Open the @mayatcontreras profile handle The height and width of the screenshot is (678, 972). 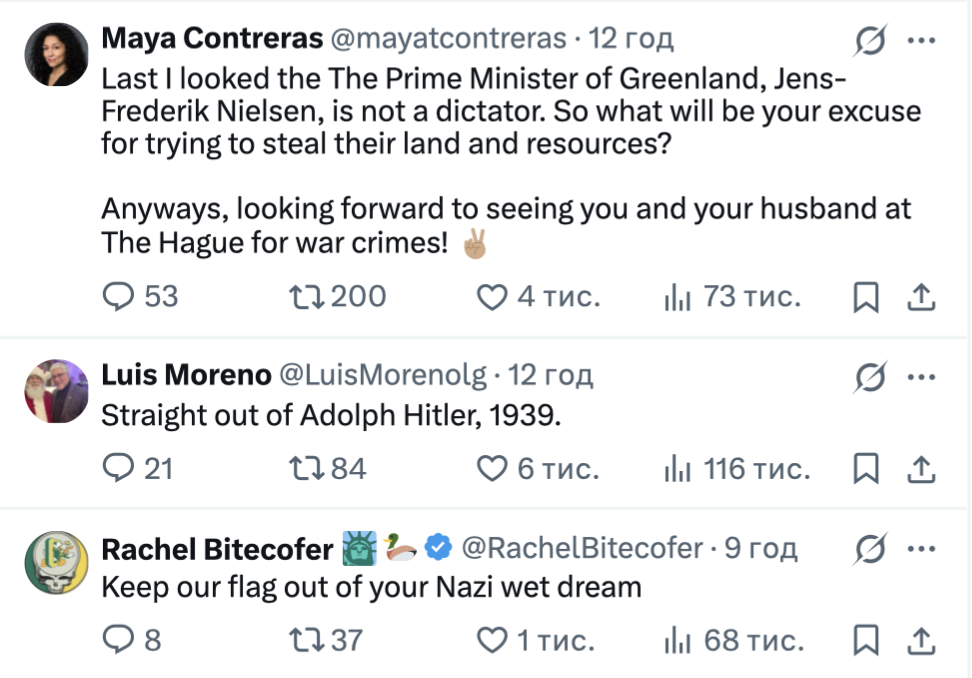(x=447, y=39)
